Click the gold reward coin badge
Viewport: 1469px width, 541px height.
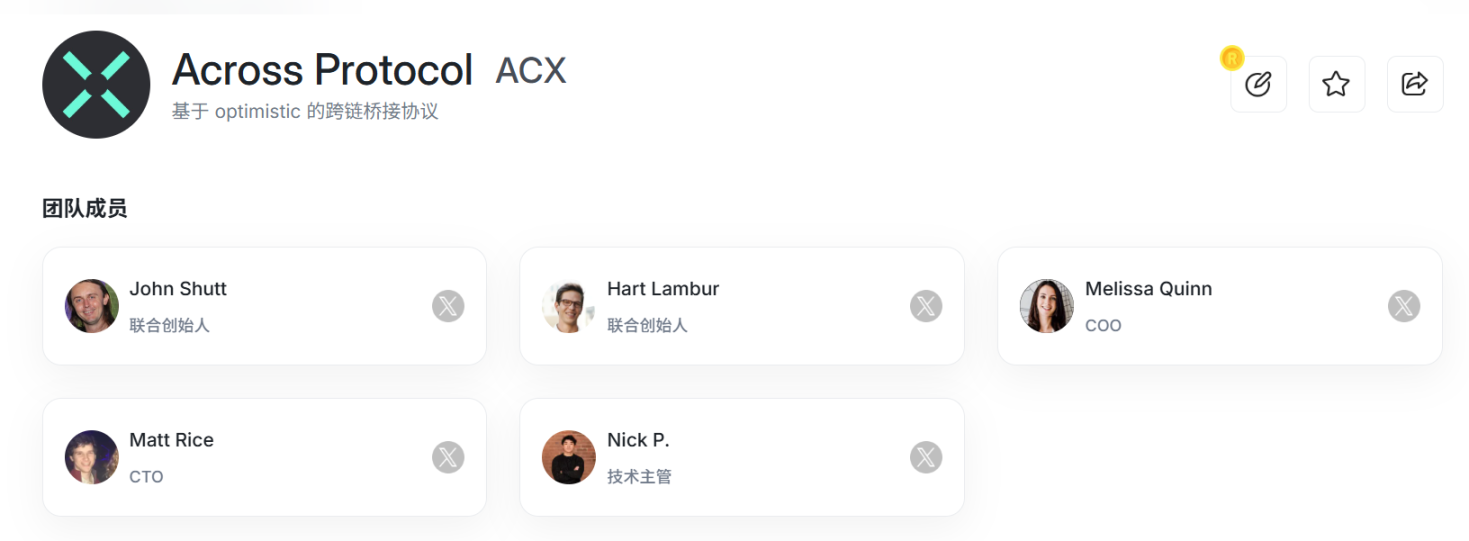tap(1232, 58)
